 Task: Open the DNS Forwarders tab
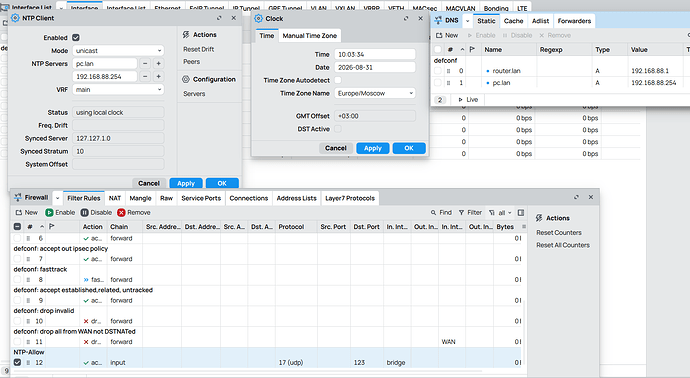coord(574,21)
